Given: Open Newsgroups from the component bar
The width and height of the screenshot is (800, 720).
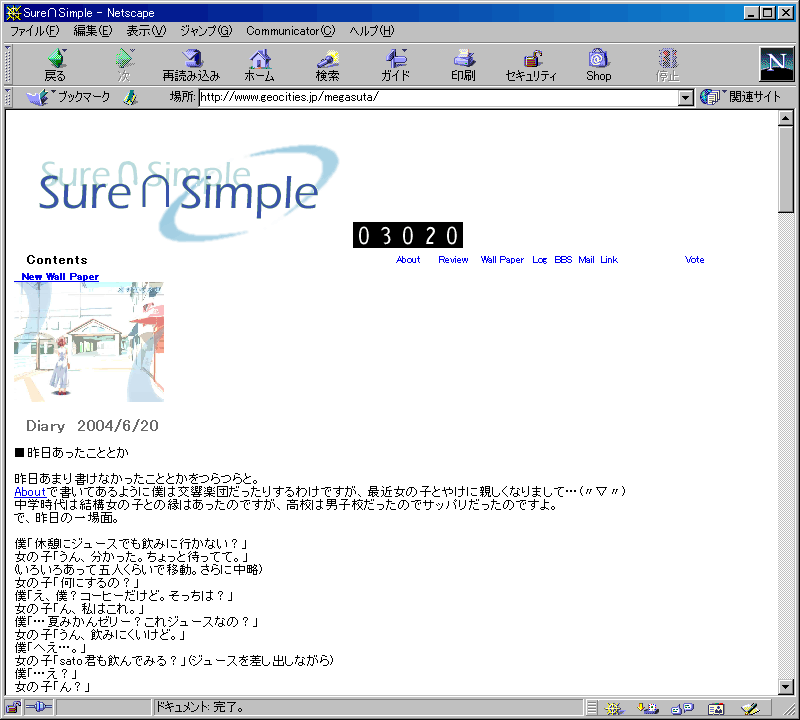Looking at the screenshot, I should tap(682, 708).
